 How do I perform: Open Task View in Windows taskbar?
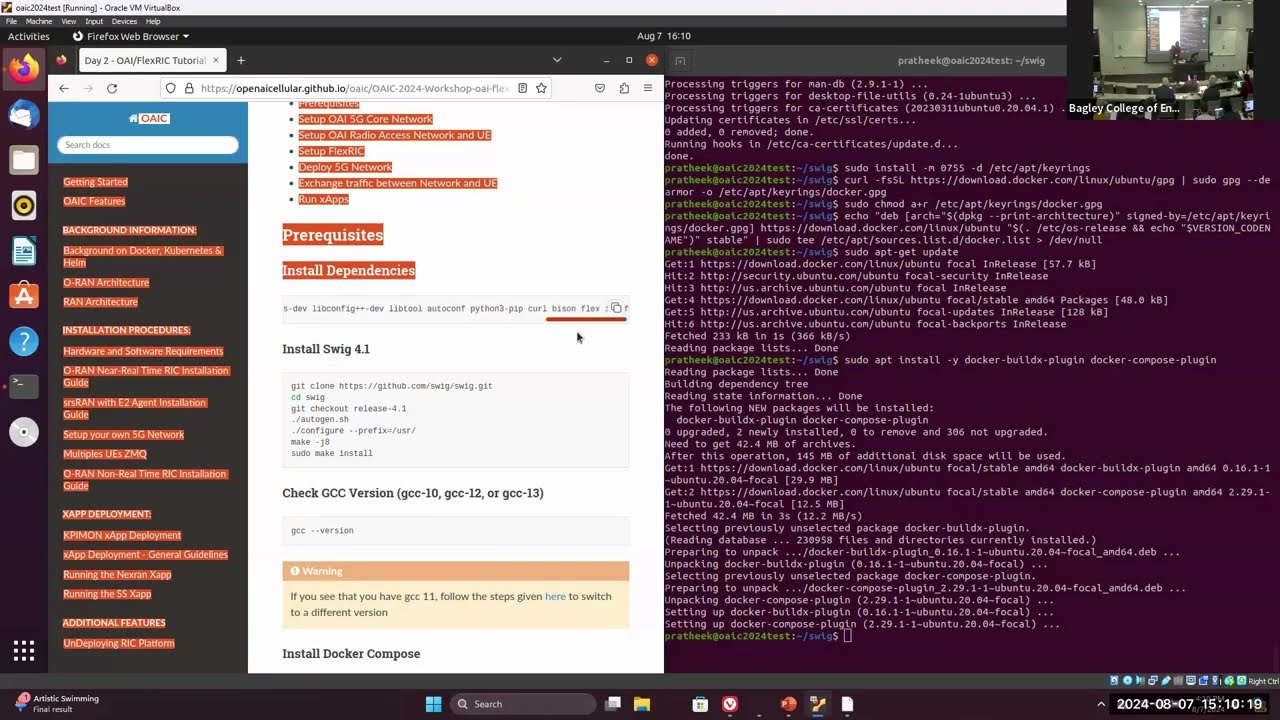point(613,704)
